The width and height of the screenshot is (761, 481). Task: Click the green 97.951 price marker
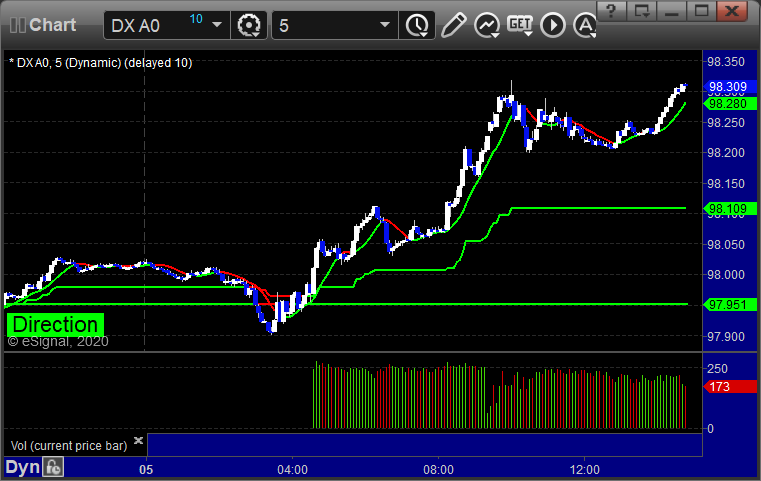[x=730, y=305]
